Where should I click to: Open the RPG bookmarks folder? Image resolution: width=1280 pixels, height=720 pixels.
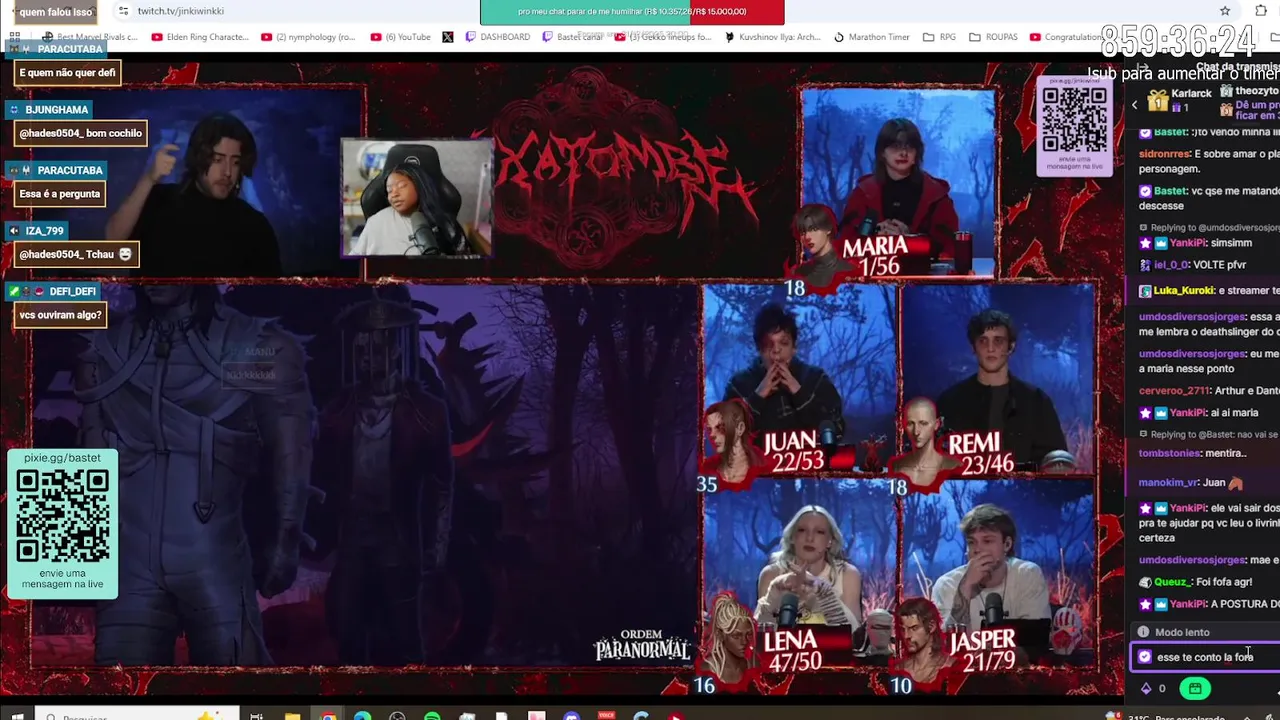point(940,37)
